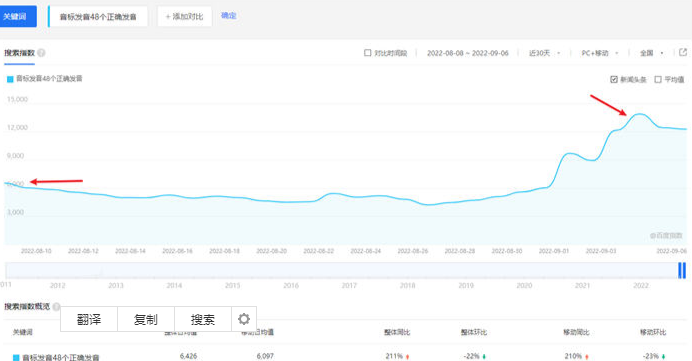Click the 整体环比 column header

[474, 332]
